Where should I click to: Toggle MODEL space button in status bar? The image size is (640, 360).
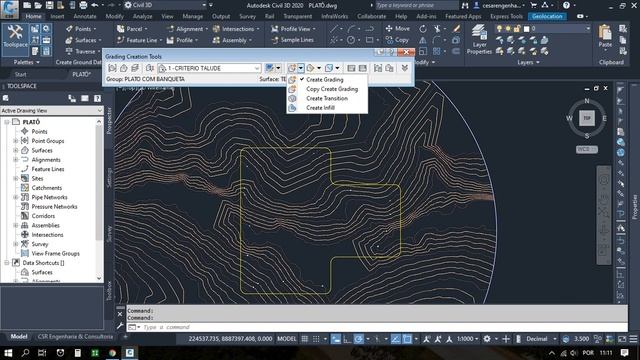(x=287, y=339)
